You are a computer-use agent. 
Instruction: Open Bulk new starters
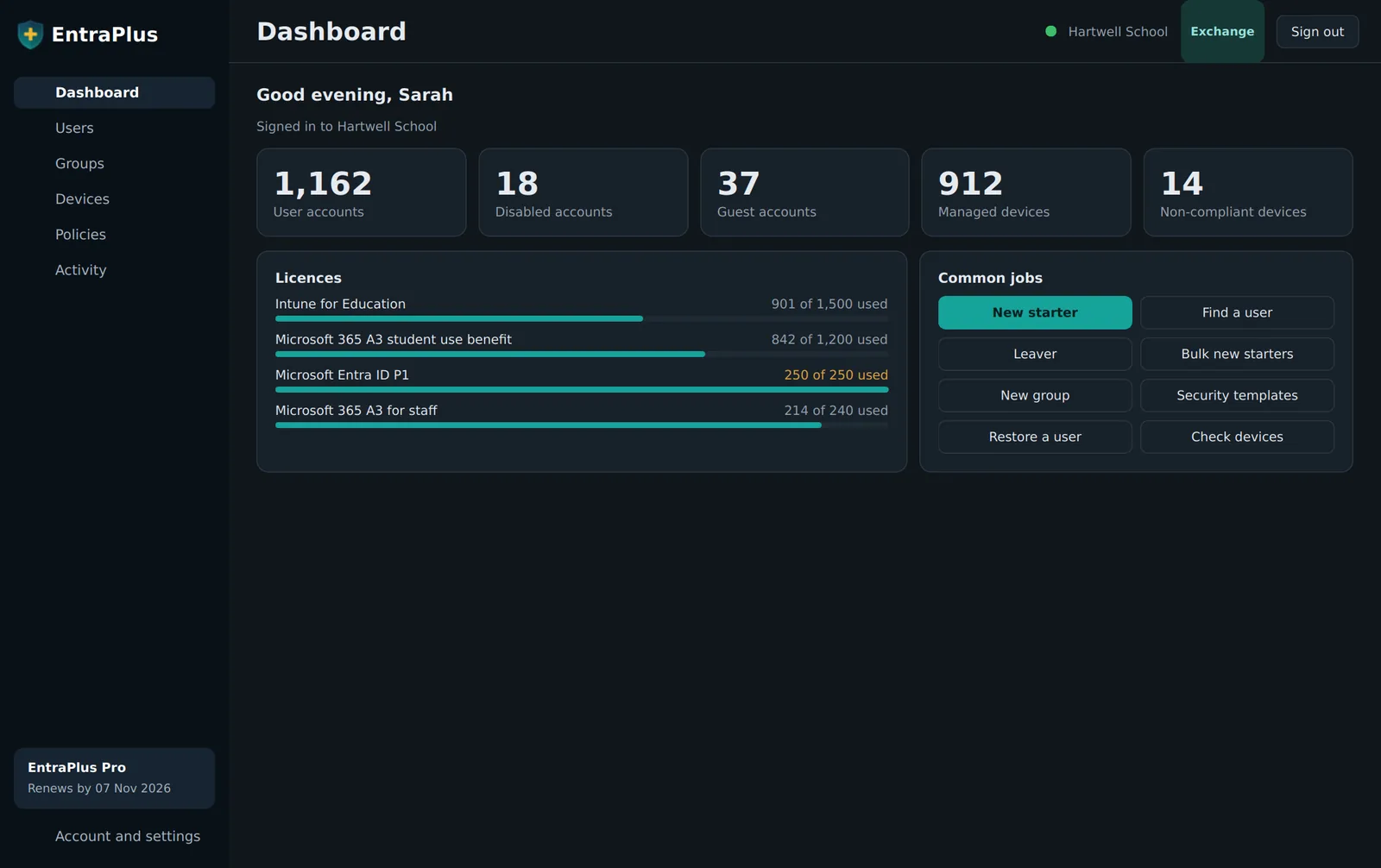[1237, 354]
